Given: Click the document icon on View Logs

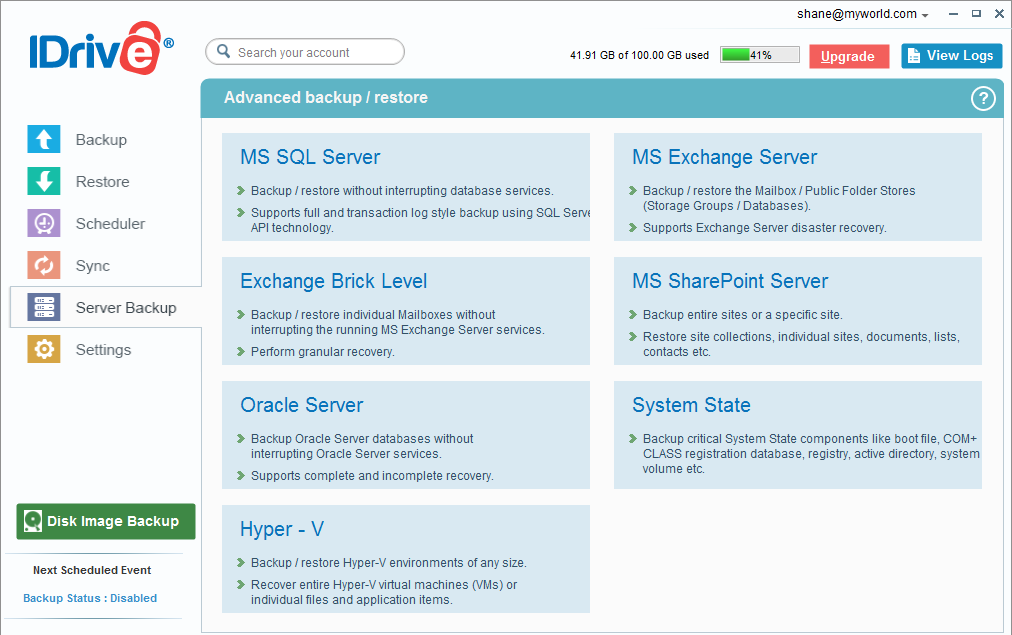Looking at the screenshot, I should click(x=914, y=56).
